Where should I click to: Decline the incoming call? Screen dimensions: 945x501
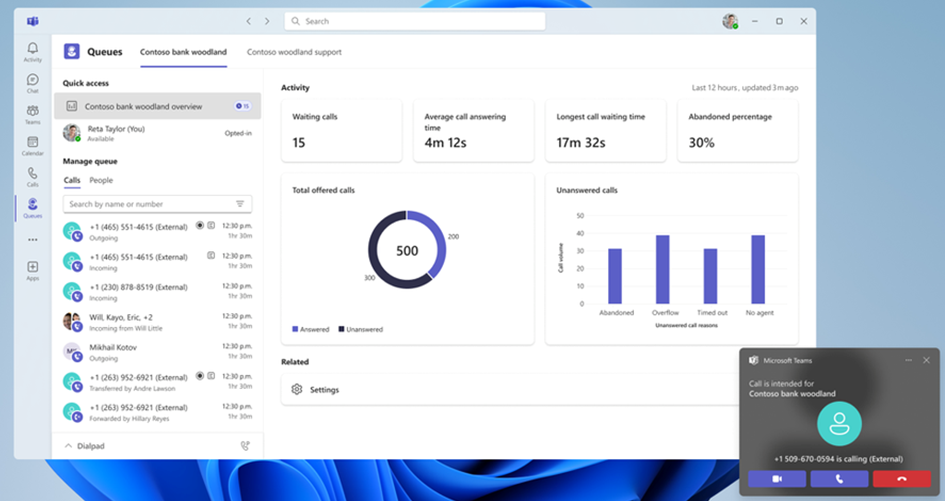(901, 479)
